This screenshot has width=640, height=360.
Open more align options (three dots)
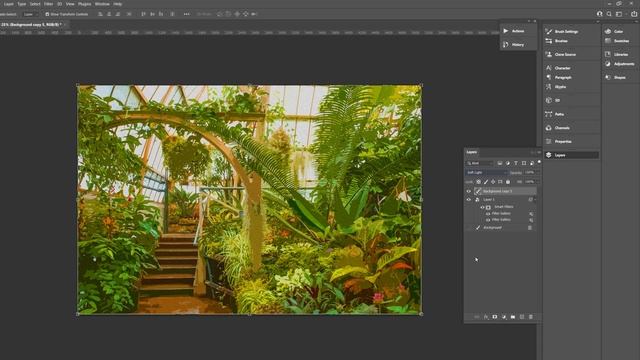point(187,14)
